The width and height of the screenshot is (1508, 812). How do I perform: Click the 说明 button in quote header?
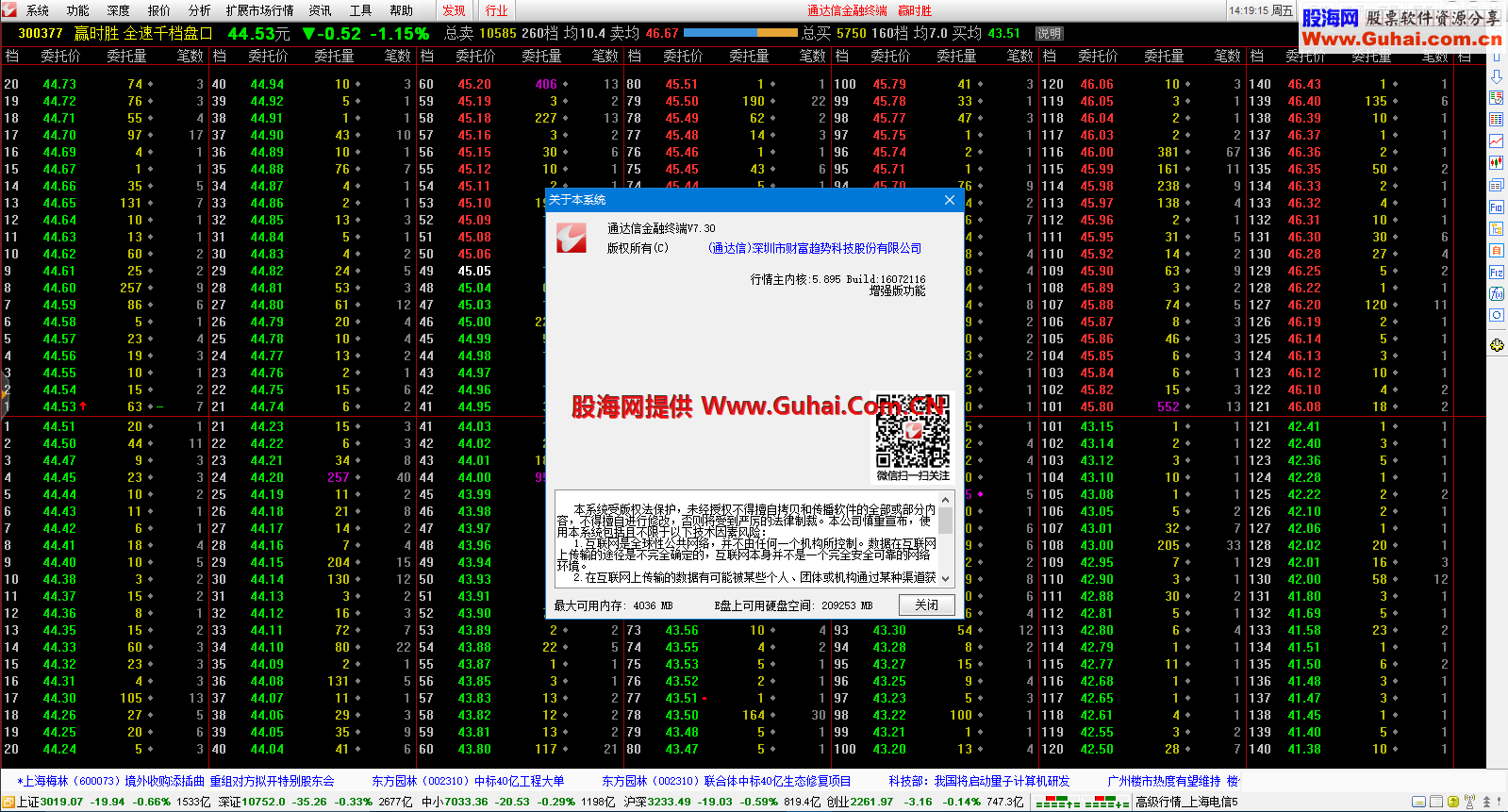1050,33
